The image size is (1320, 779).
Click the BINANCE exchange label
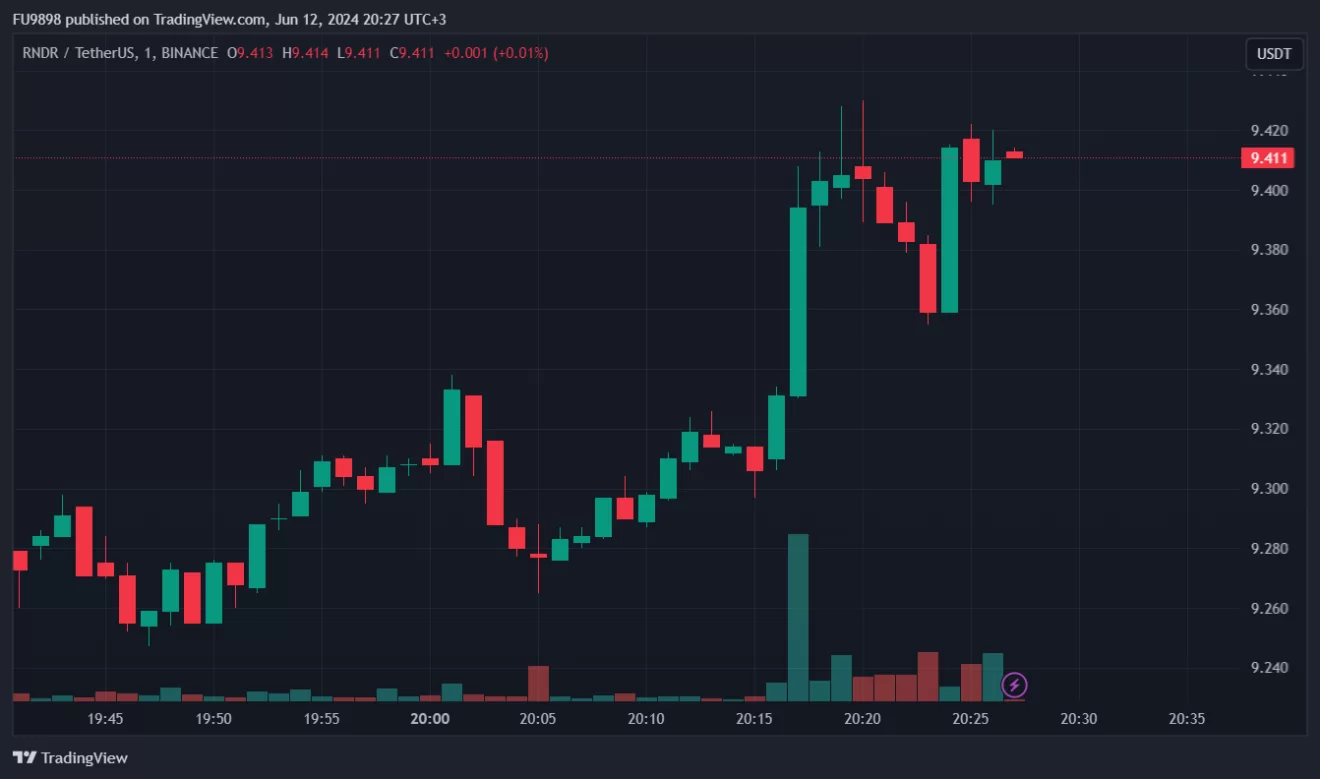point(189,53)
